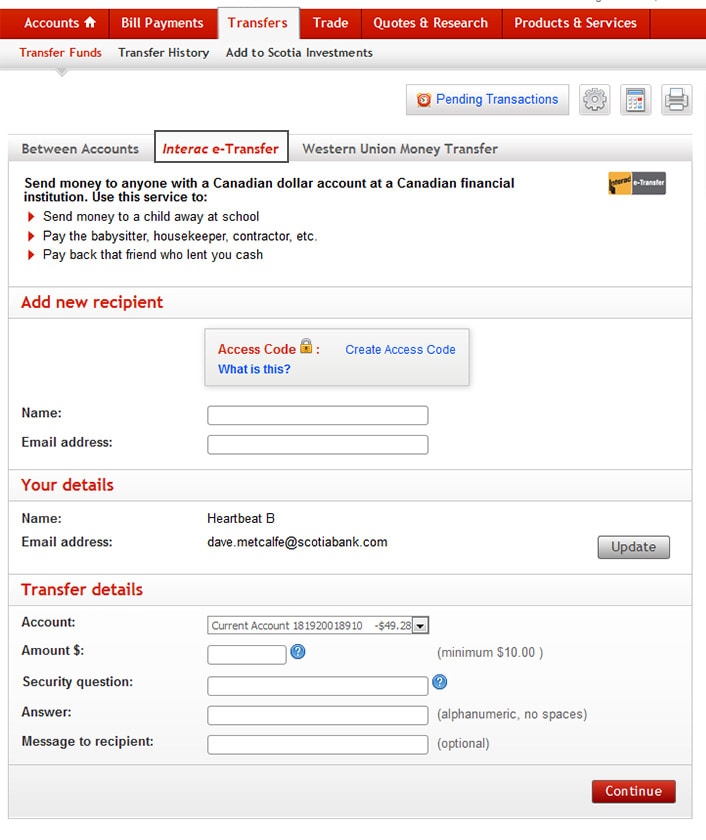This screenshot has width=706, height=840.
Task: Focus the recipient Name input field
Action: pos(318,415)
